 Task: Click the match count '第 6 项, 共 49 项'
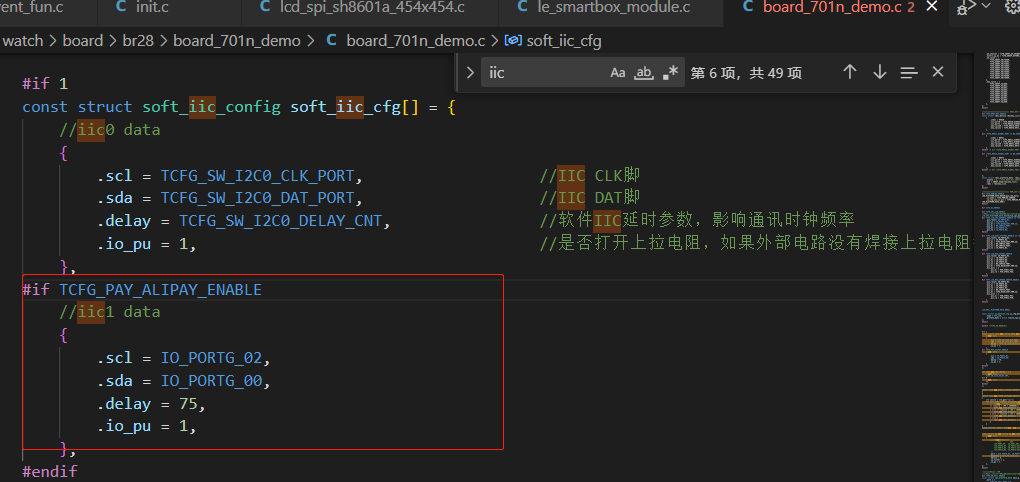[745, 73]
